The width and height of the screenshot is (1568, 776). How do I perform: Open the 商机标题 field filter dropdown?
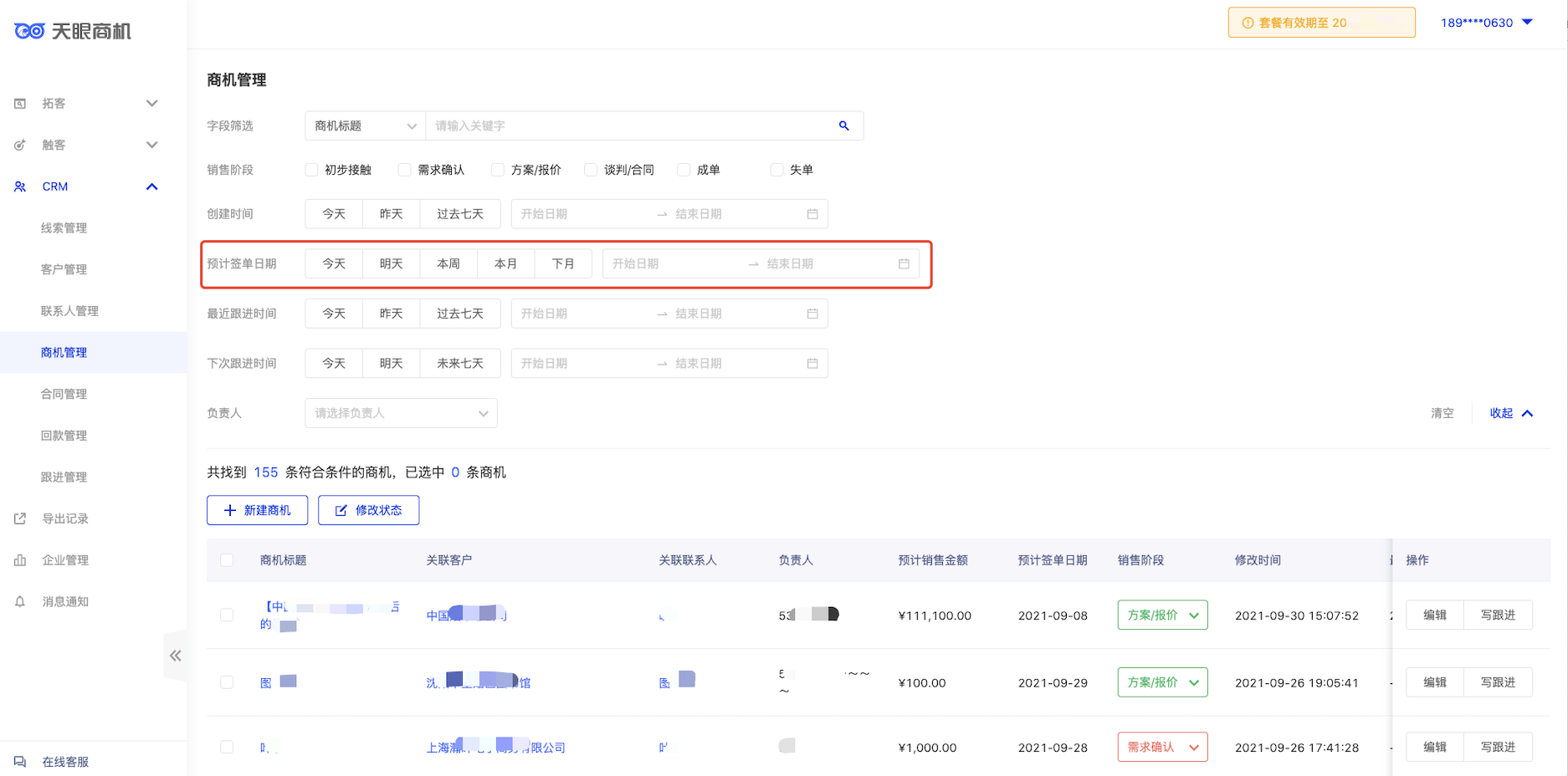(365, 125)
